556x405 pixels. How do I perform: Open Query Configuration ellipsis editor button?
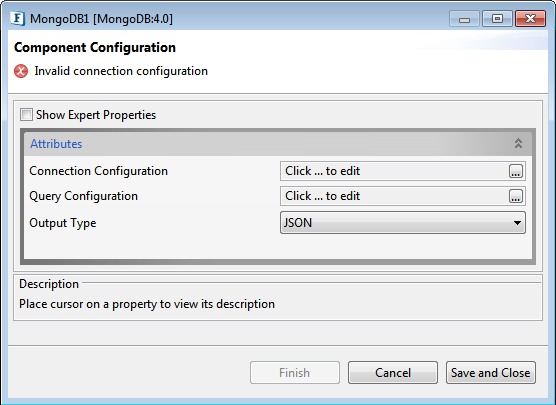tap(516, 196)
